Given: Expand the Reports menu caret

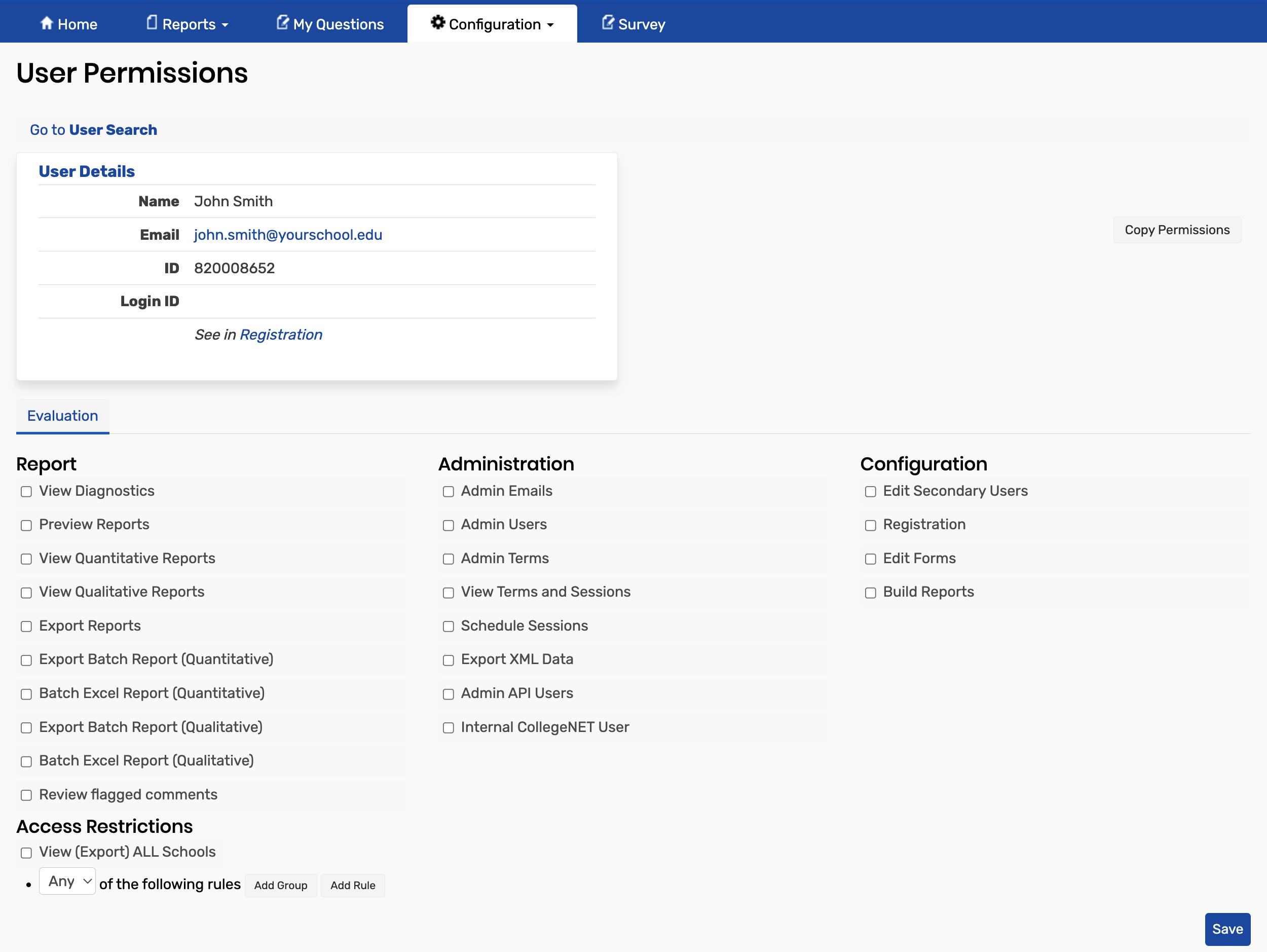Looking at the screenshot, I should [225, 25].
